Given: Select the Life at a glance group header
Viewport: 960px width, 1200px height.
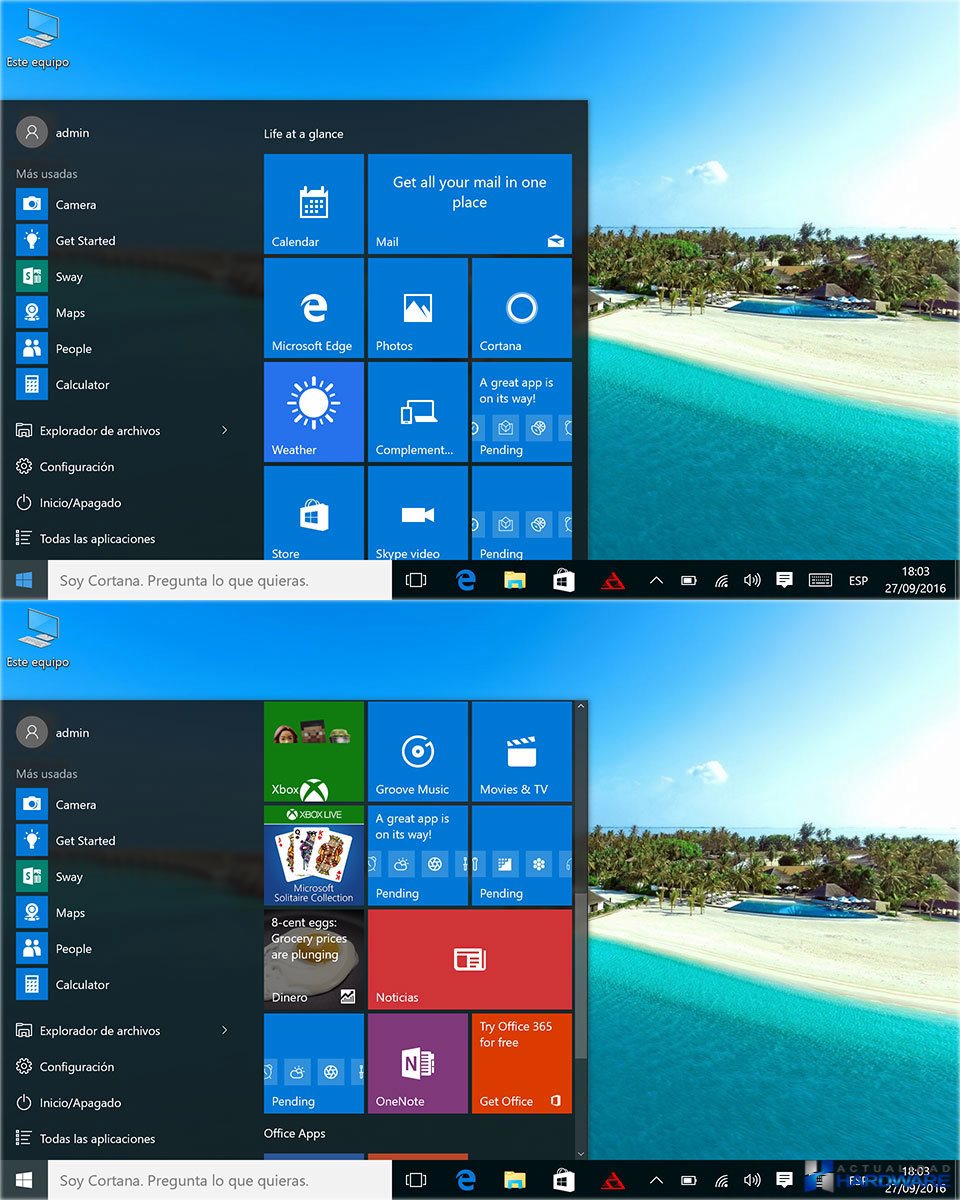Looking at the screenshot, I should coord(303,134).
